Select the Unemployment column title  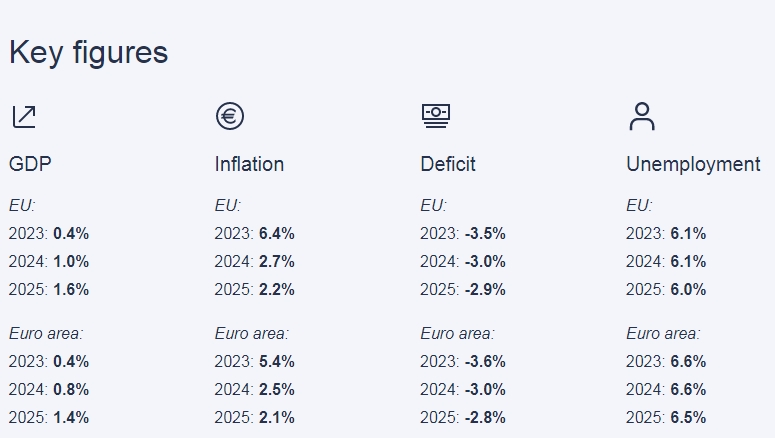tap(693, 165)
